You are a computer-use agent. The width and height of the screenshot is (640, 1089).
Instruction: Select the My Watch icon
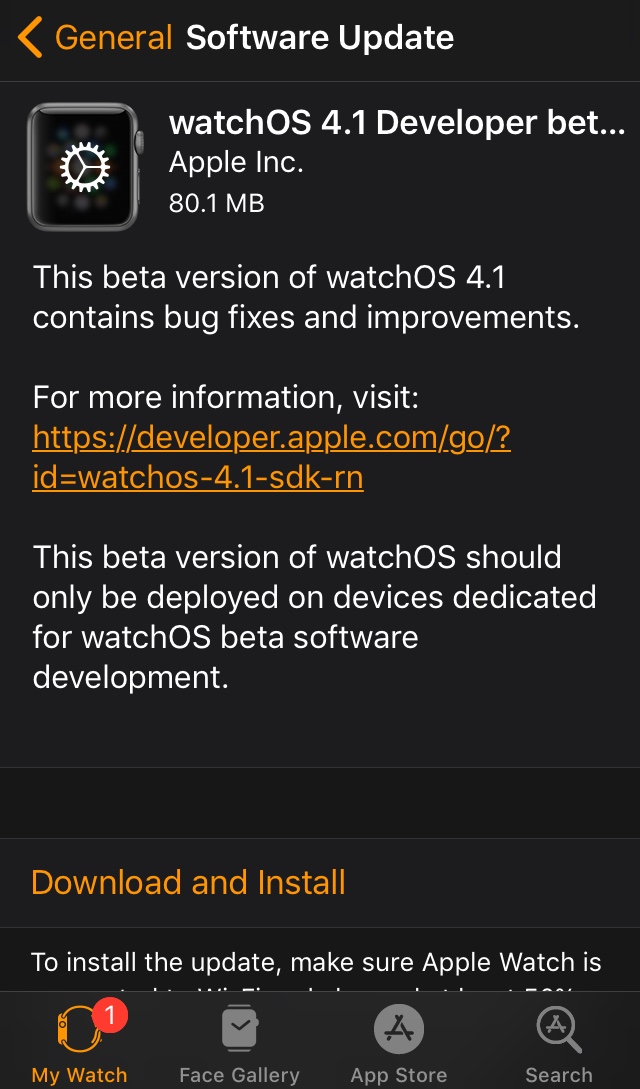[79, 1031]
